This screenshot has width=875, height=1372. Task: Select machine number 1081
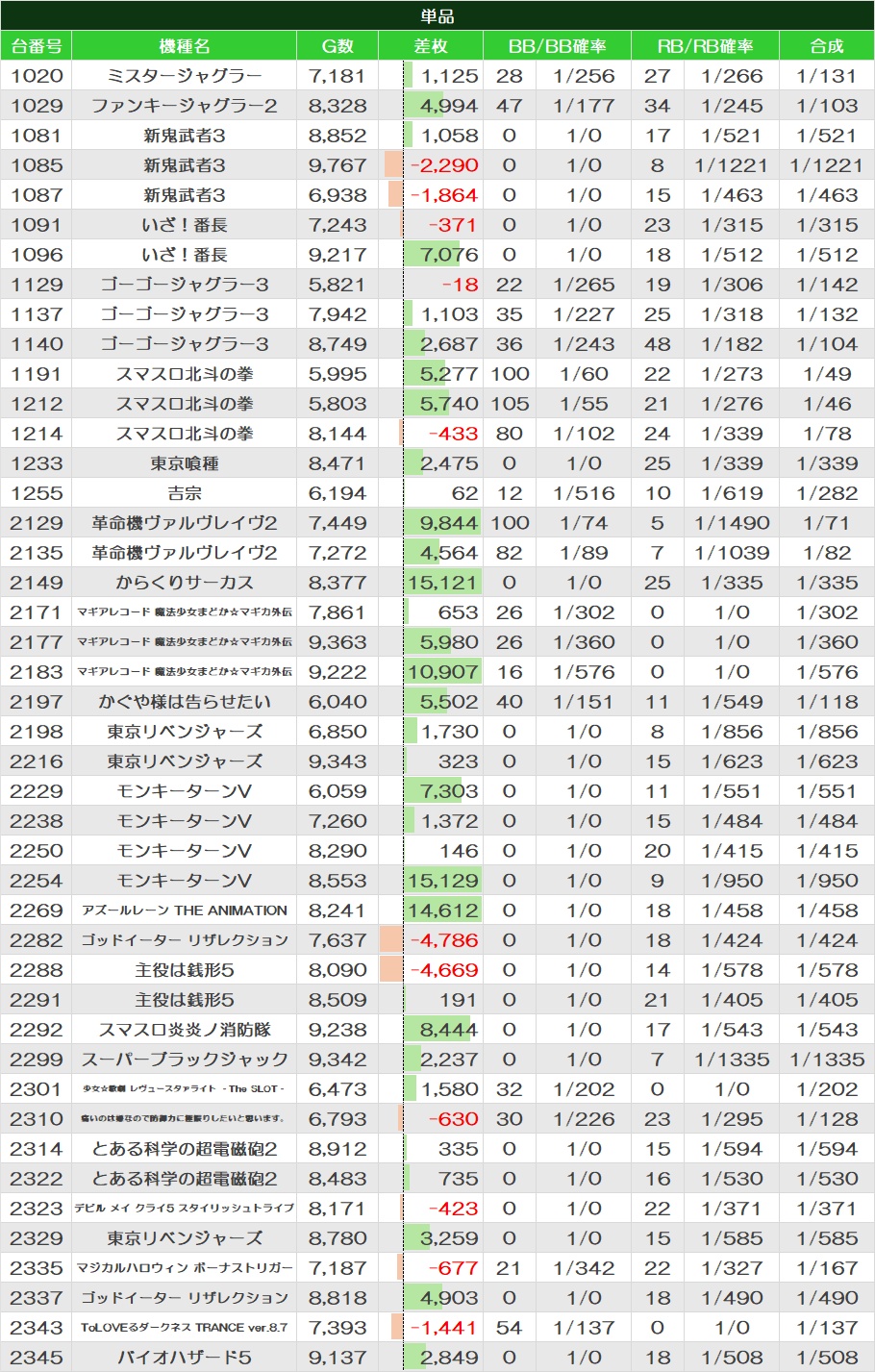(x=37, y=136)
